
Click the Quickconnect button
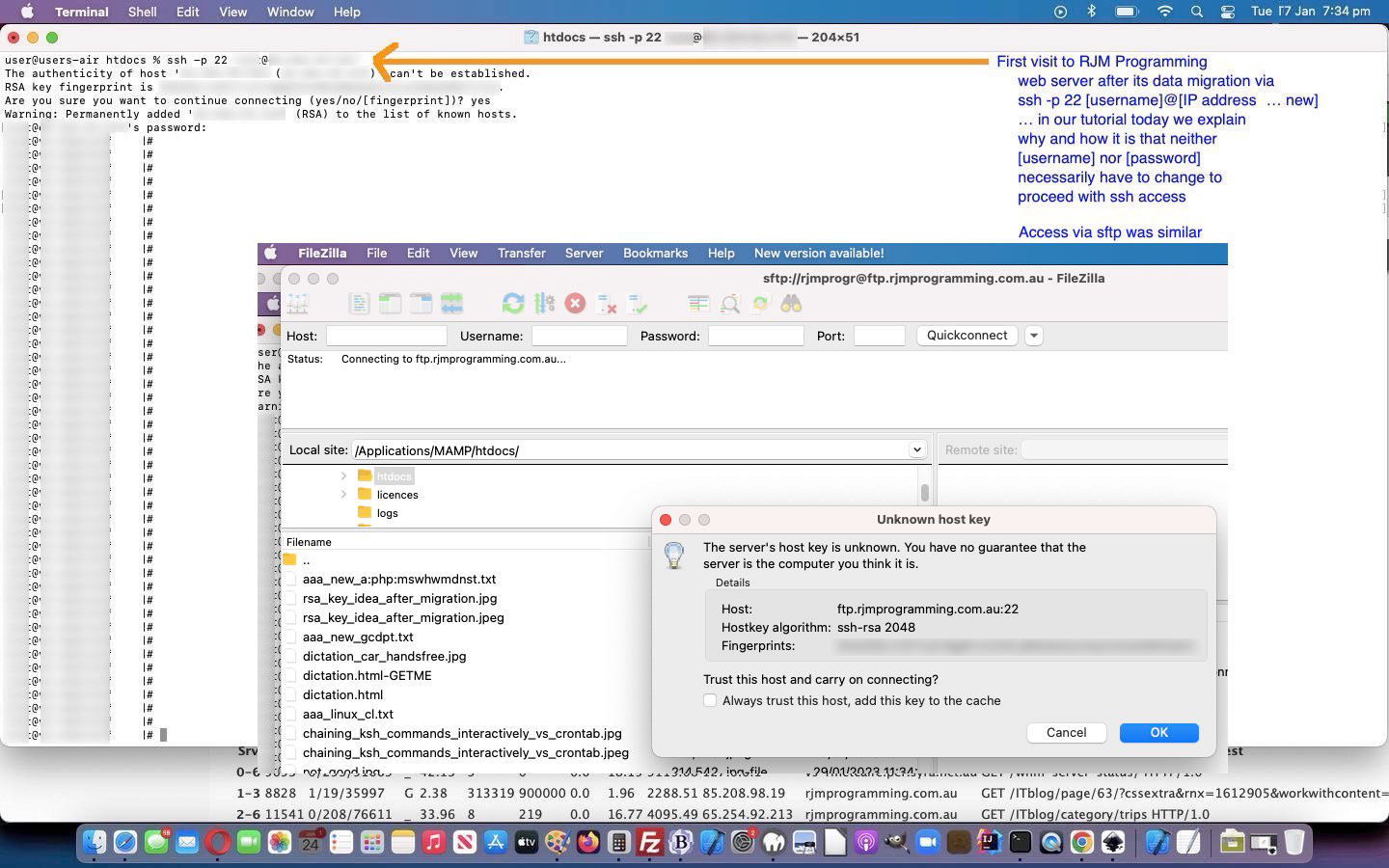point(967,336)
